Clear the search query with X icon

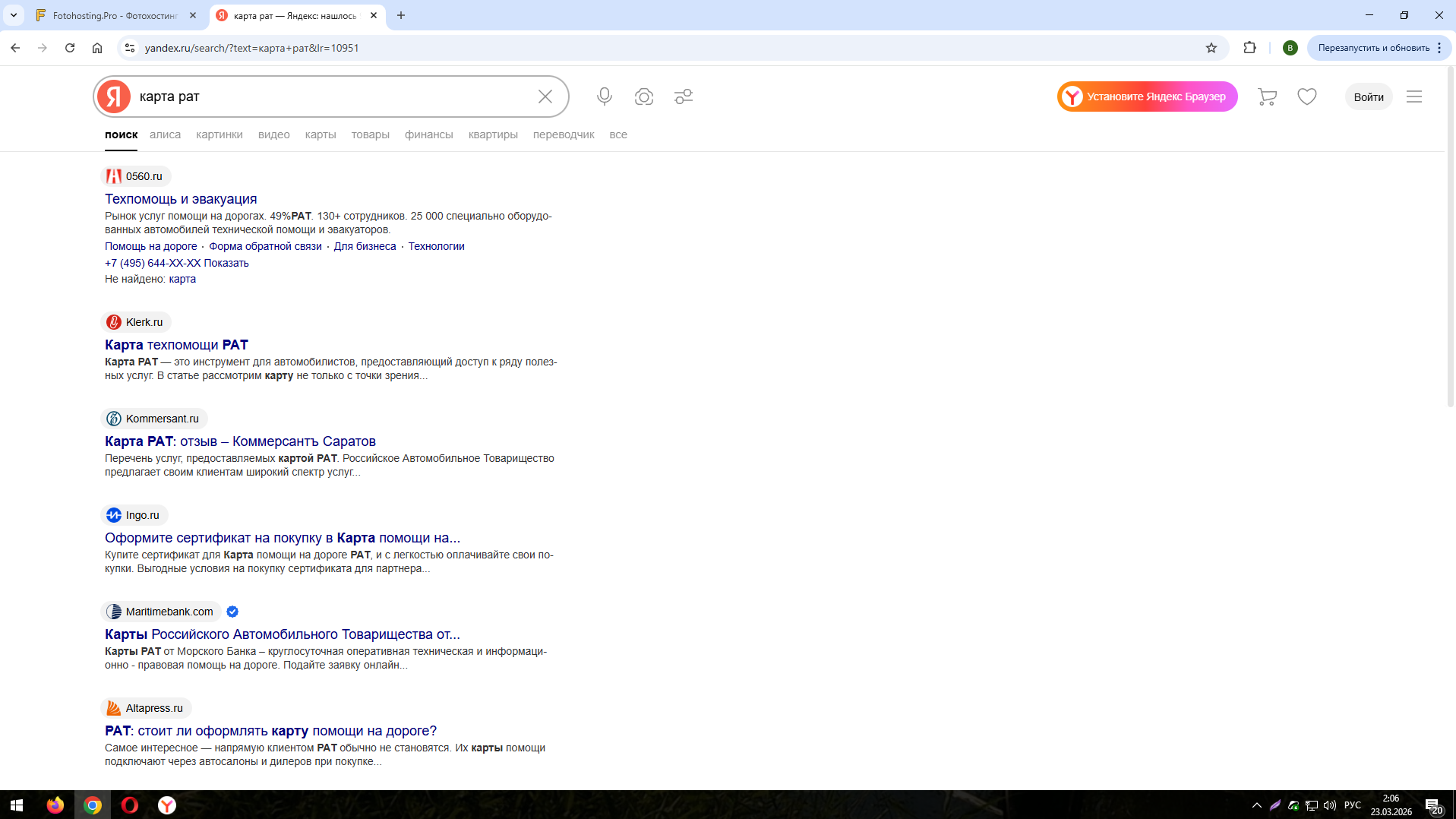[545, 96]
